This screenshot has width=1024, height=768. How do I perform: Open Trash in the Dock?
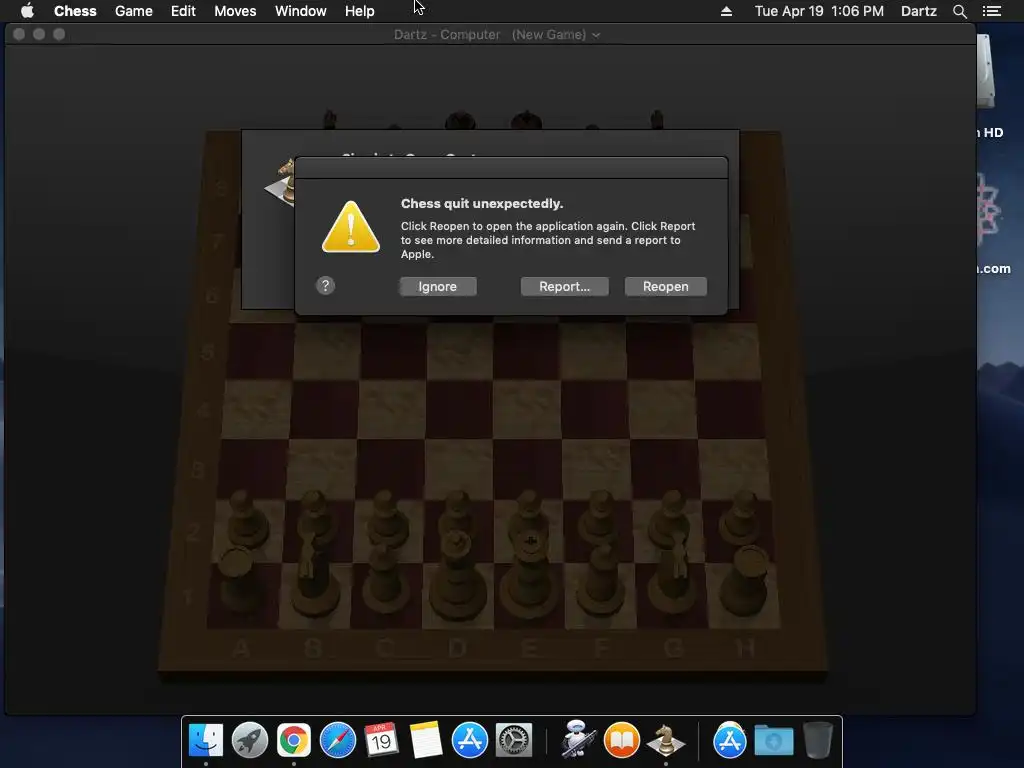[818, 740]
